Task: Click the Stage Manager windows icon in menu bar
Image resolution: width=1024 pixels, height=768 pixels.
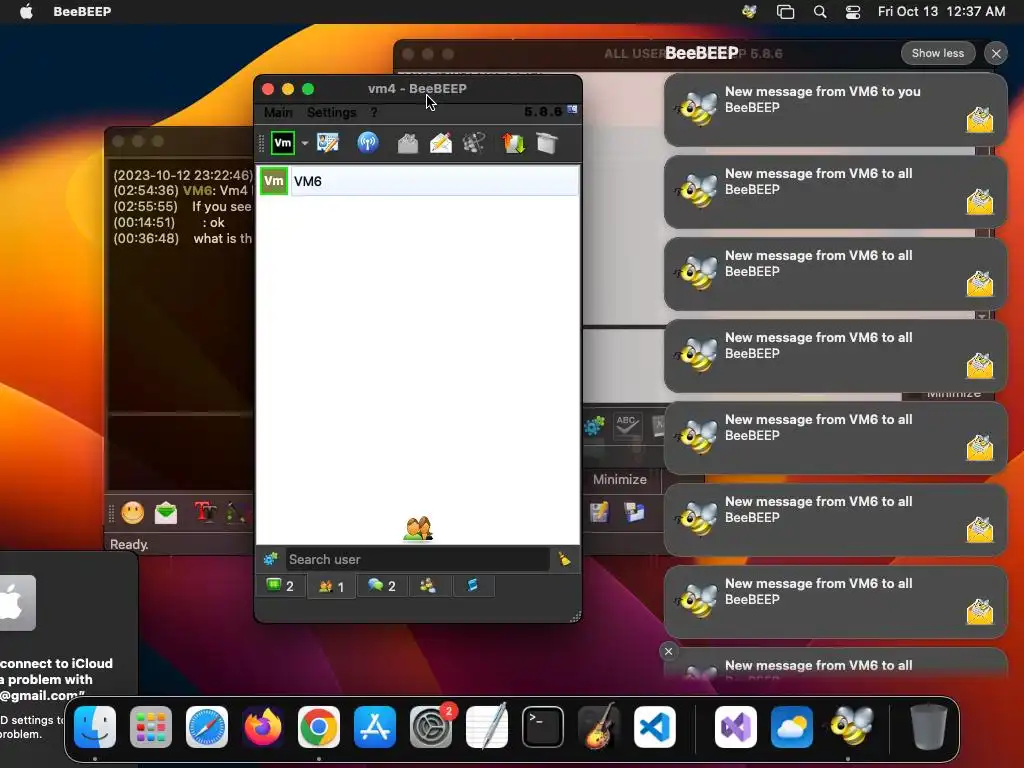Action: coord(786,11)
